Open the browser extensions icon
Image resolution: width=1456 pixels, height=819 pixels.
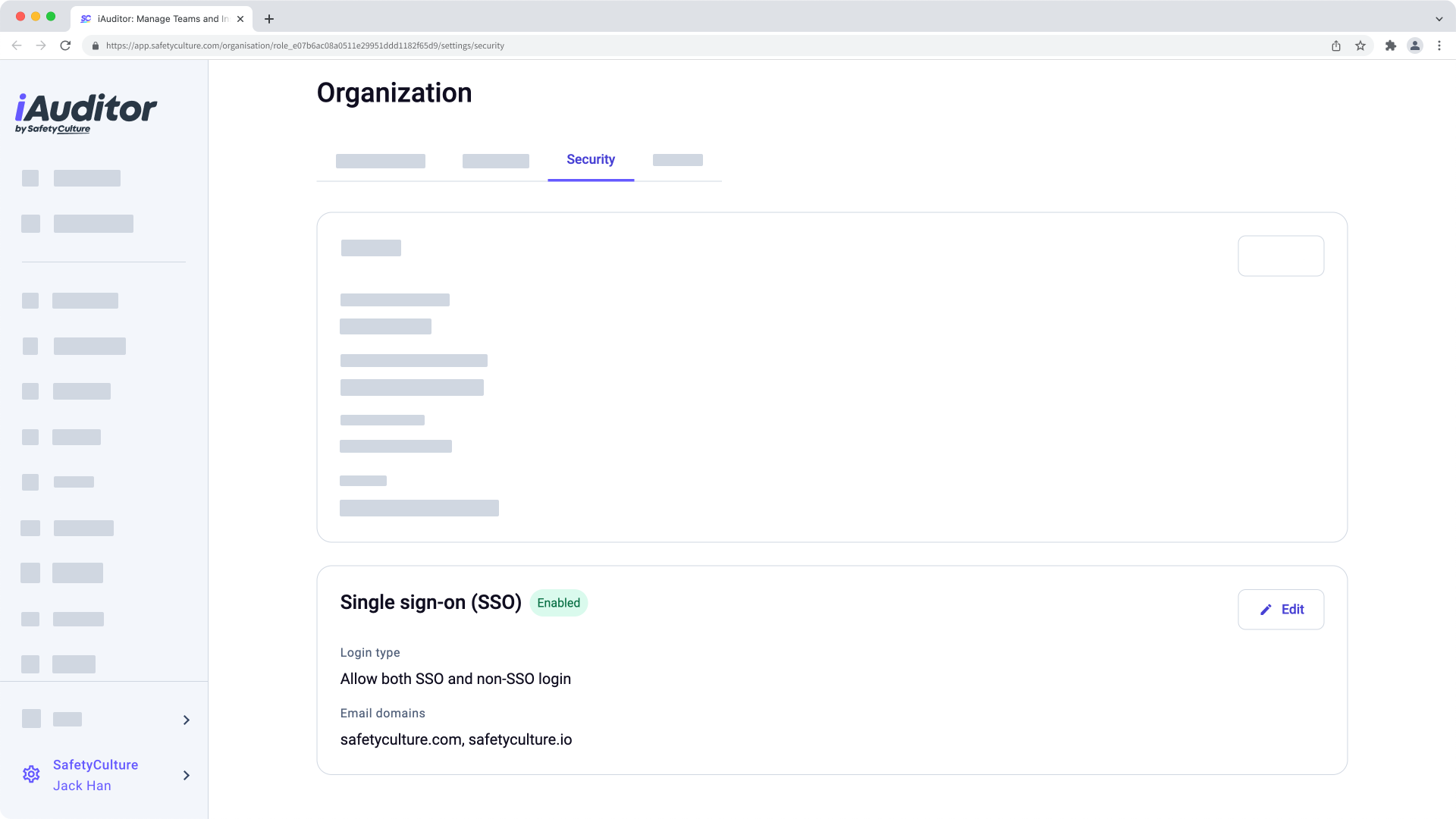[1391, 45]
